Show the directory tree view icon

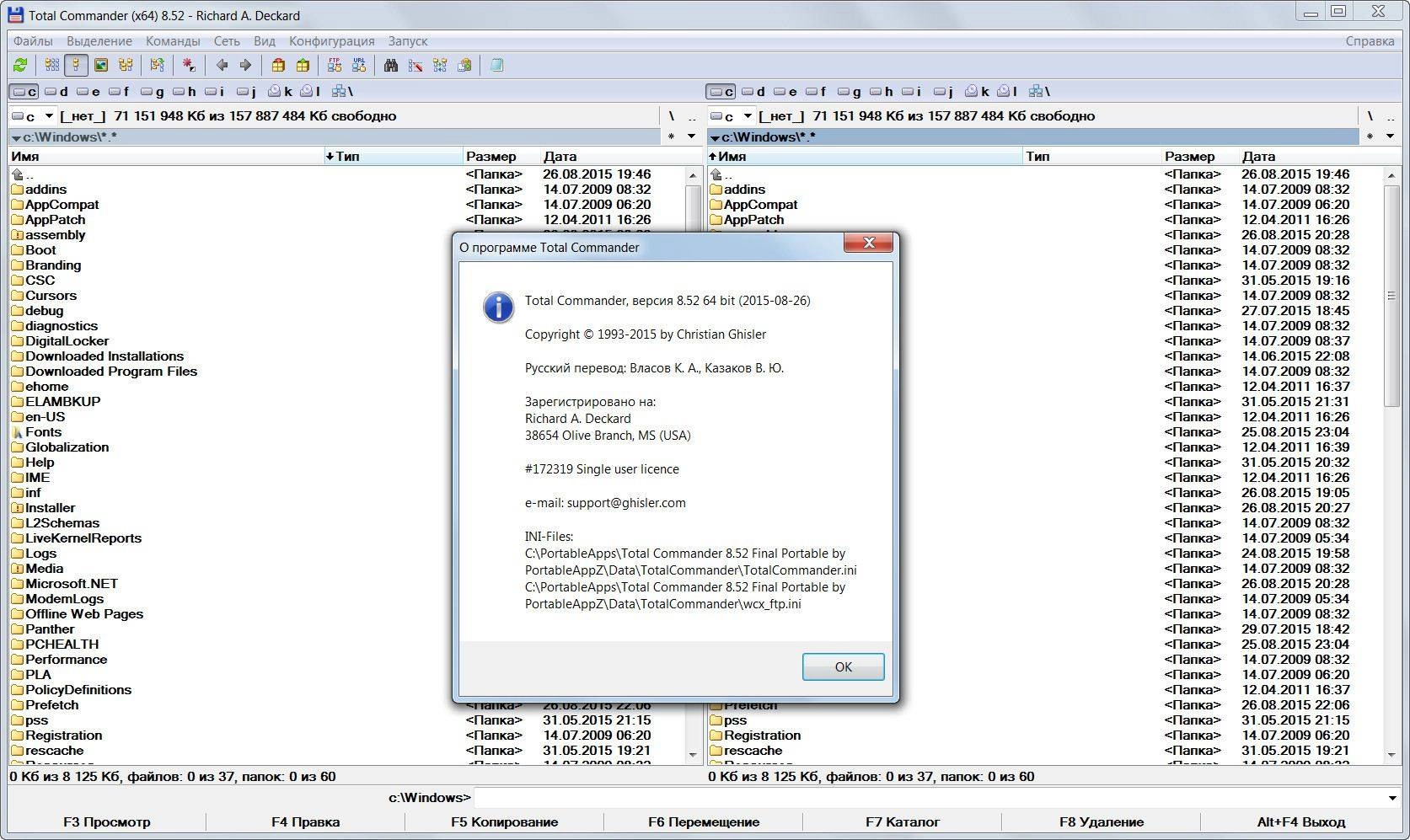click(x=126, y=65)
